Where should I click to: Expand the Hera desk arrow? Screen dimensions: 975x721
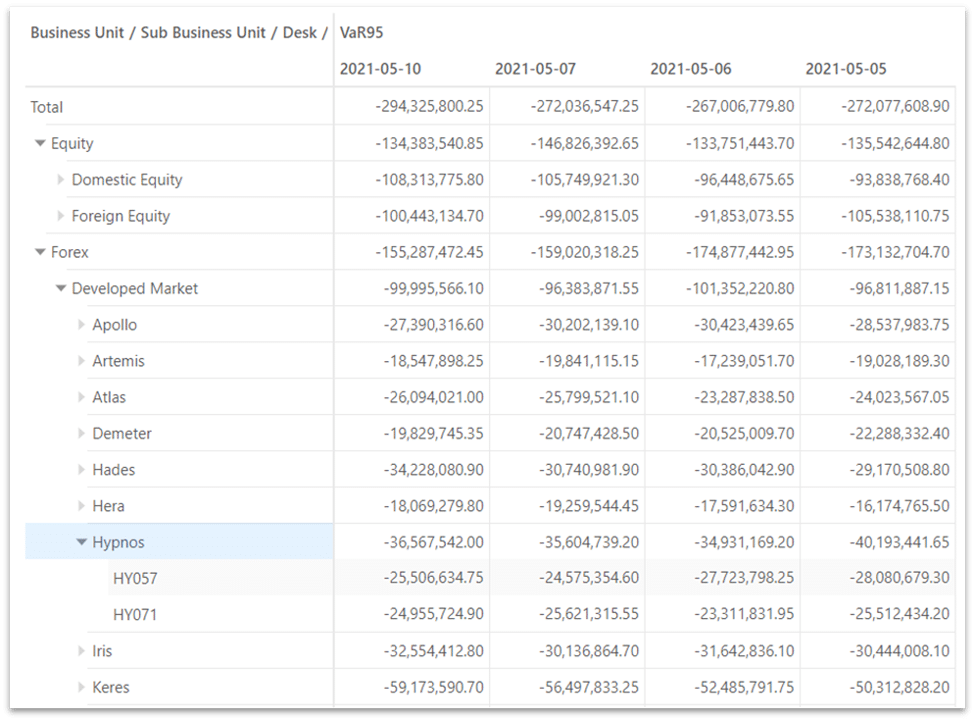click(x=82, y=506)
